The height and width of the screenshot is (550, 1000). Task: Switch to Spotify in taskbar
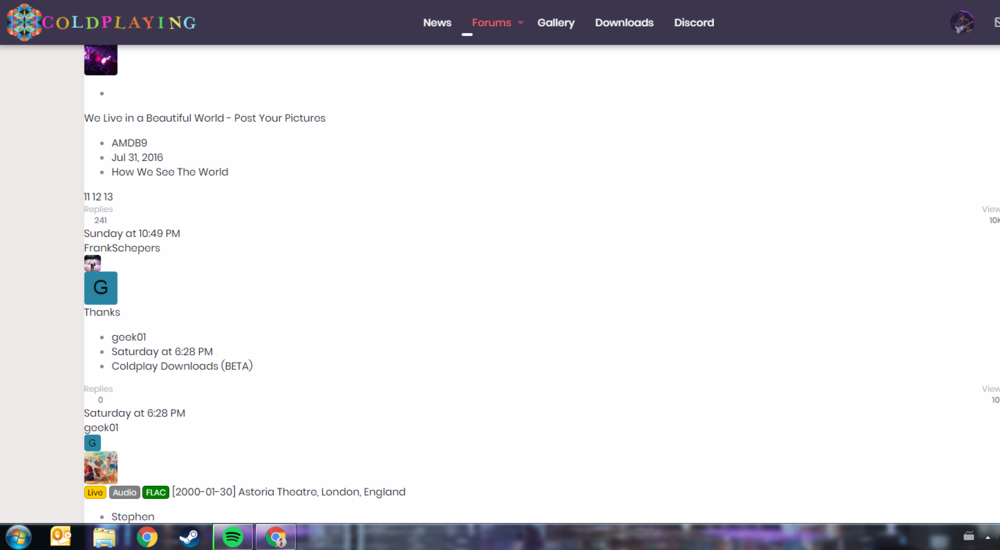point(233,537)
